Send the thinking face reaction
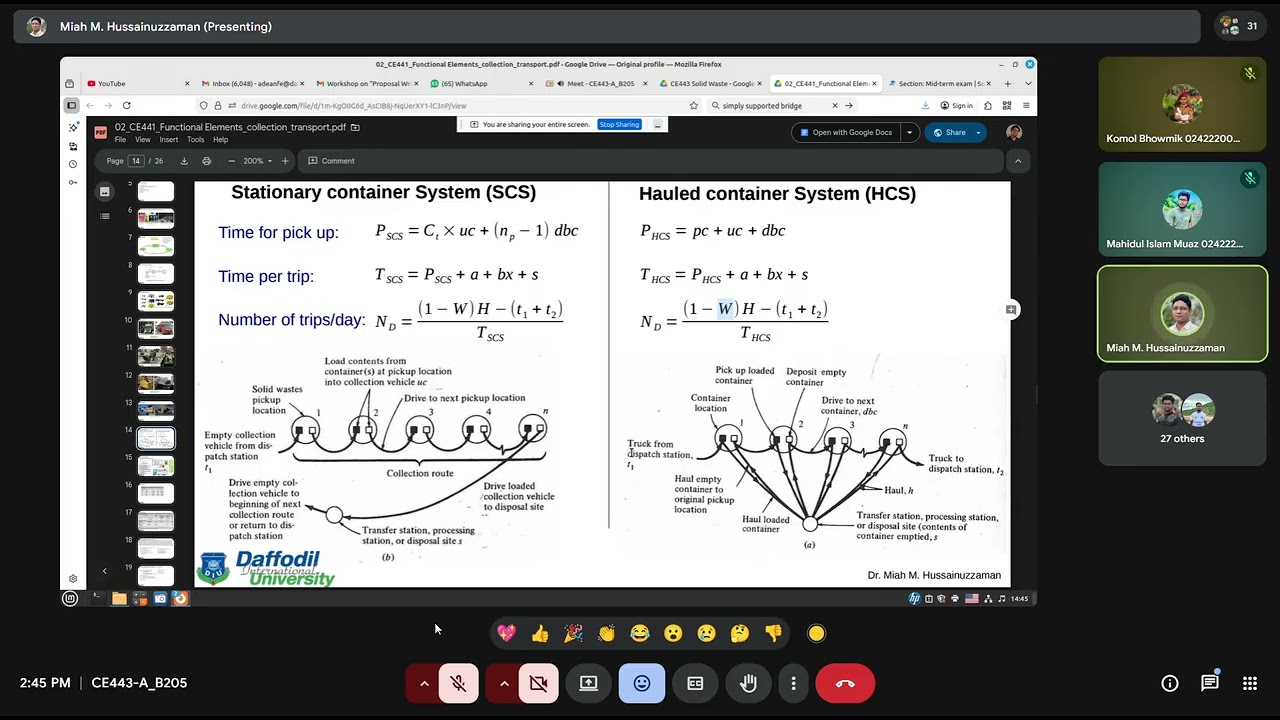 point(740,633)
